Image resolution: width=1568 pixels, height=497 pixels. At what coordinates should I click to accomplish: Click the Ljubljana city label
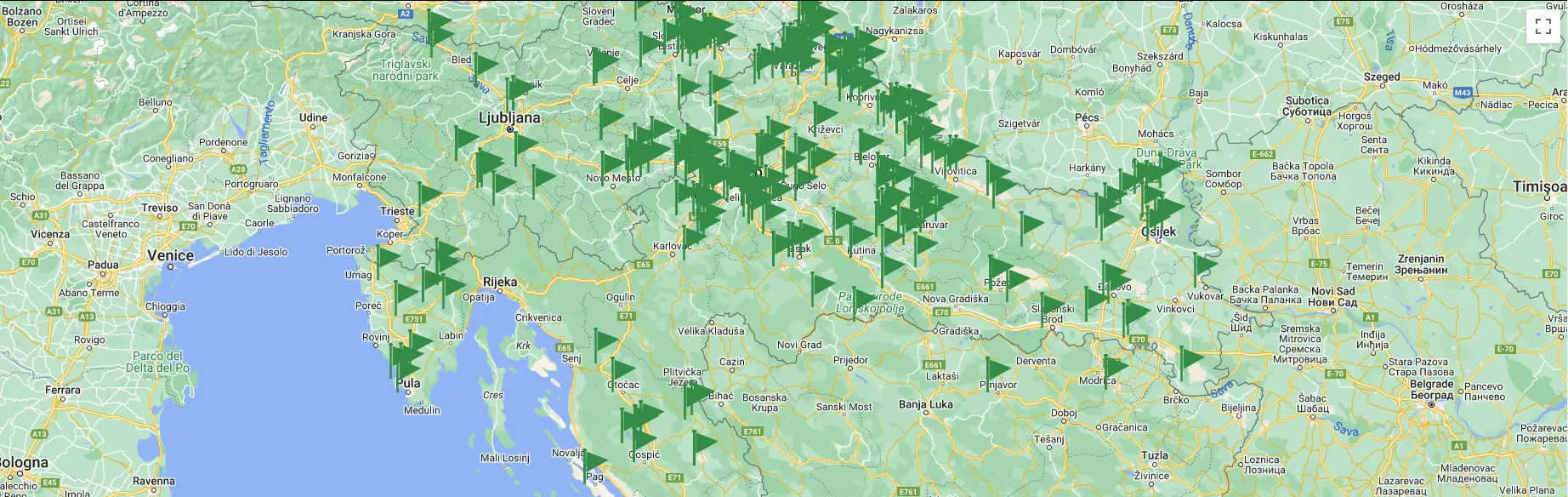509,117
